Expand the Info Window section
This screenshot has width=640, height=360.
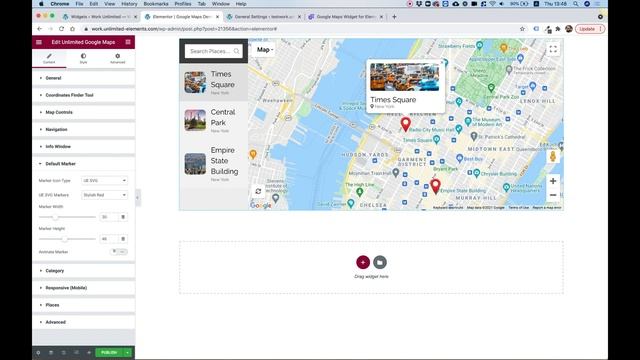coord(84,147)
